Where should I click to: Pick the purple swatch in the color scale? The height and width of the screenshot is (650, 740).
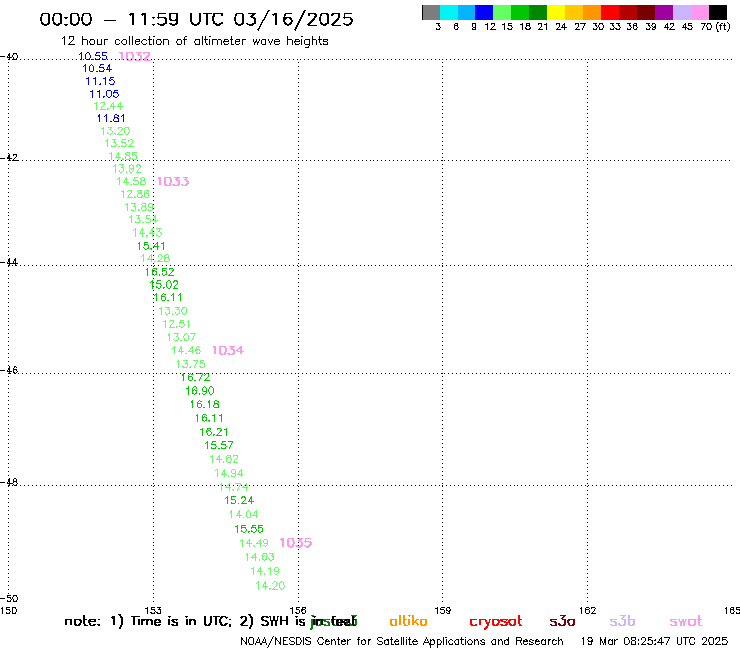coord(664,12)
